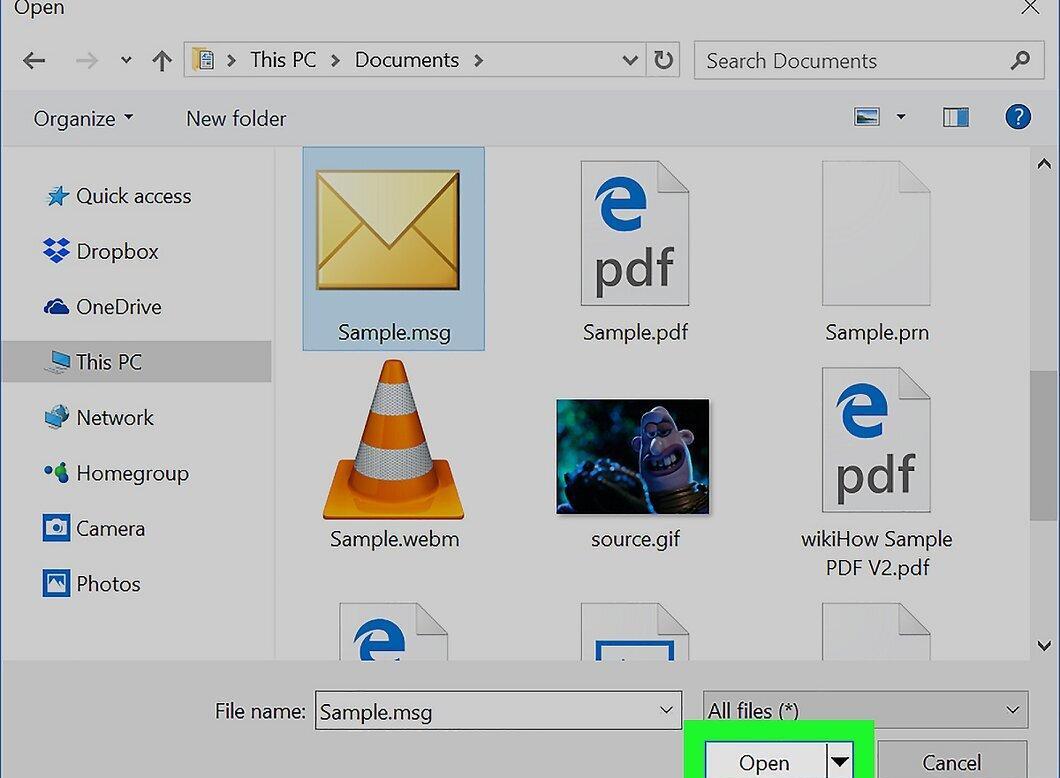
Task: Open the Organize menu
Action: click(83, 118)
